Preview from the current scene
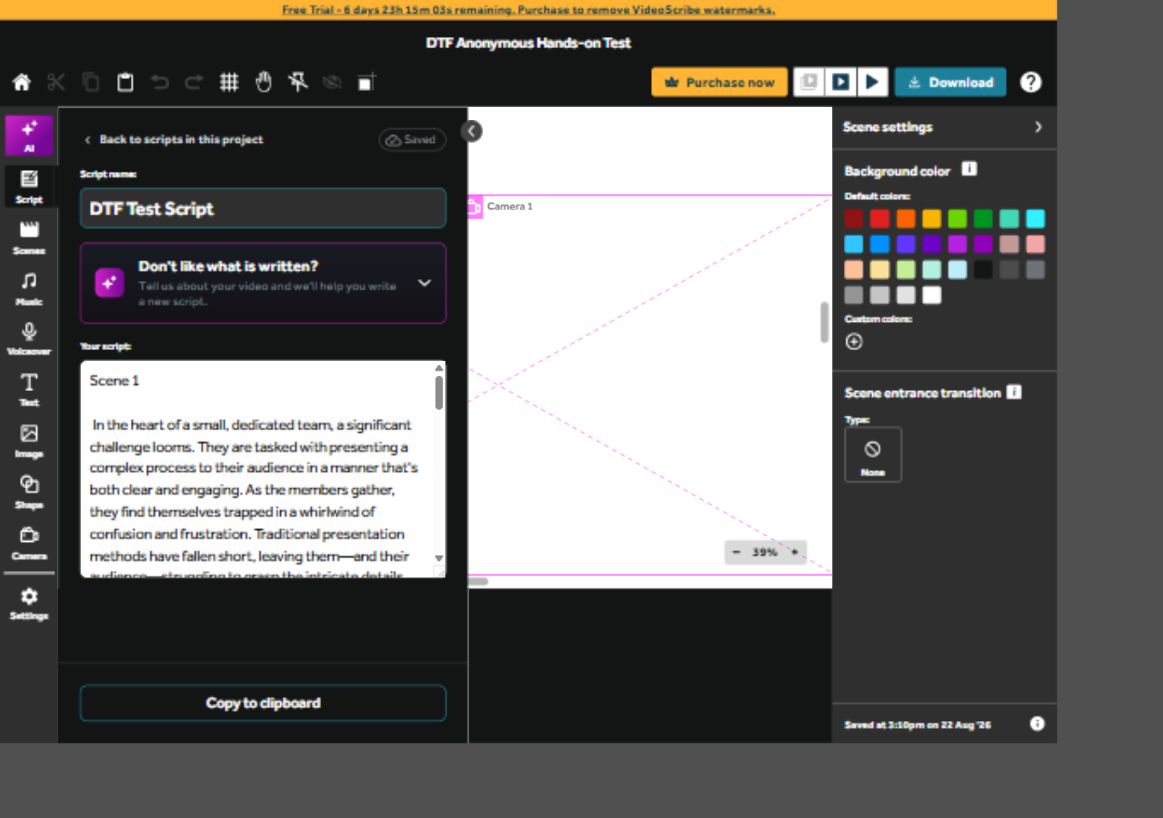This screenshot has height=818, width=1163. pos(840,82)
